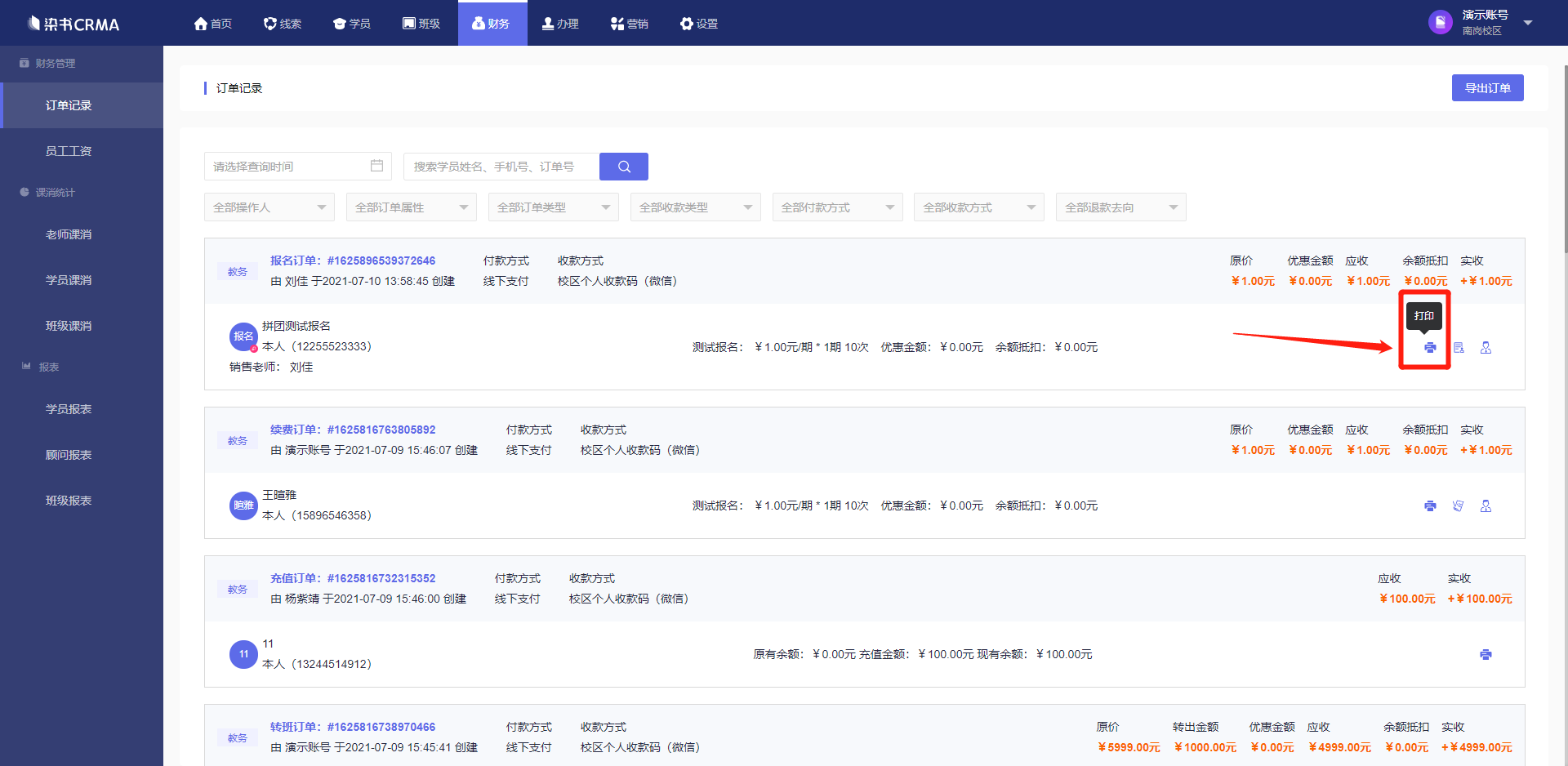The width and height of the screenshot is (1568, 766).
Task: Expand the account dropdown arrow beside 演示账号
Action: [x=1528, y=23]
